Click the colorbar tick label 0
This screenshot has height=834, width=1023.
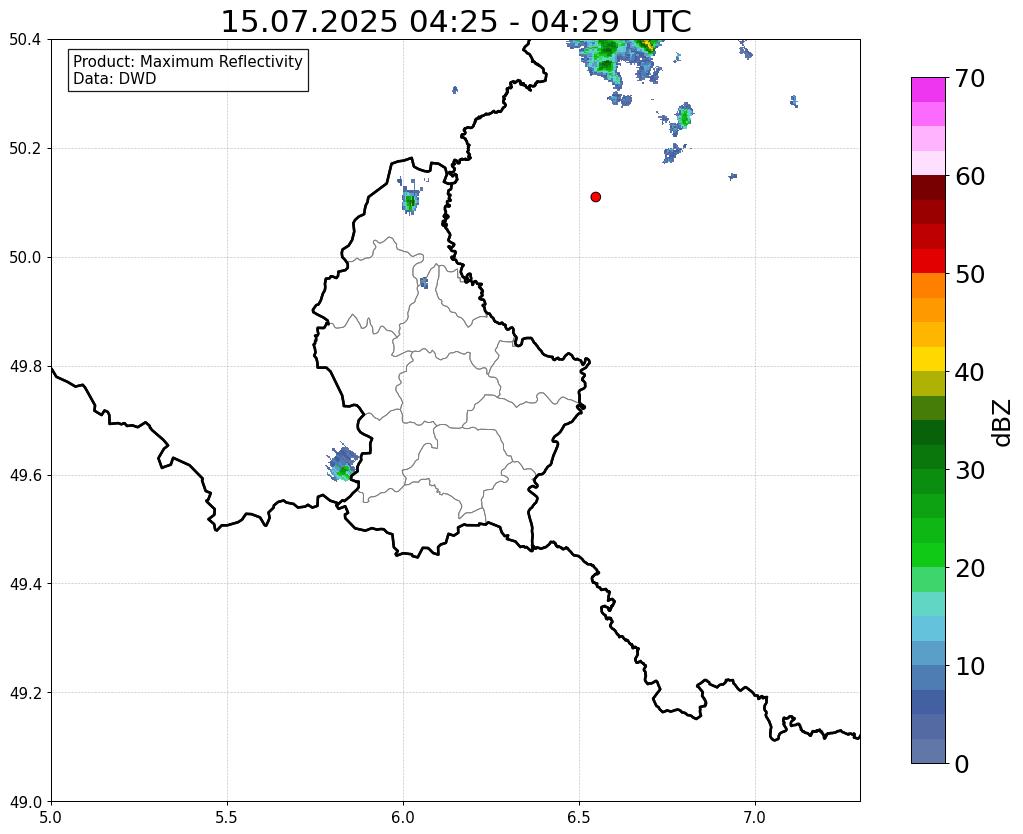pyautogui.click(x=962, y=764)
